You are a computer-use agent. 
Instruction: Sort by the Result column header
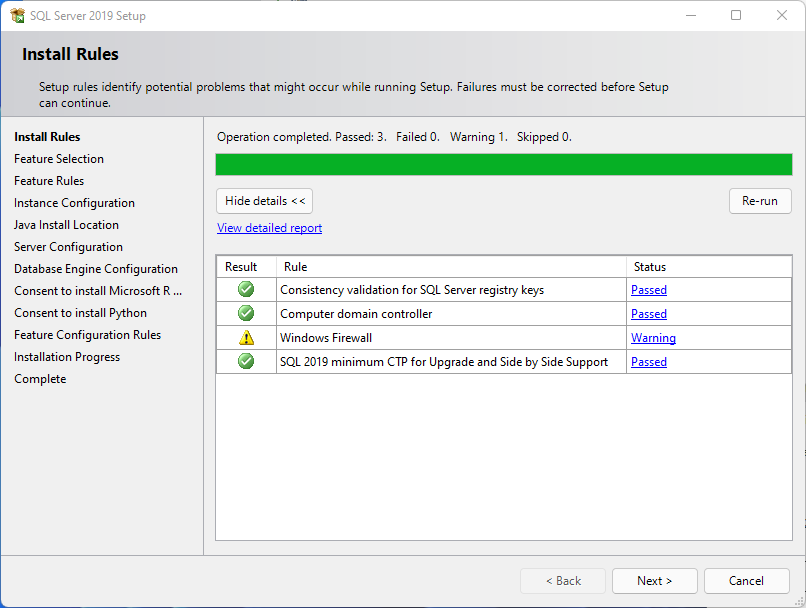[x=246, y=267]
